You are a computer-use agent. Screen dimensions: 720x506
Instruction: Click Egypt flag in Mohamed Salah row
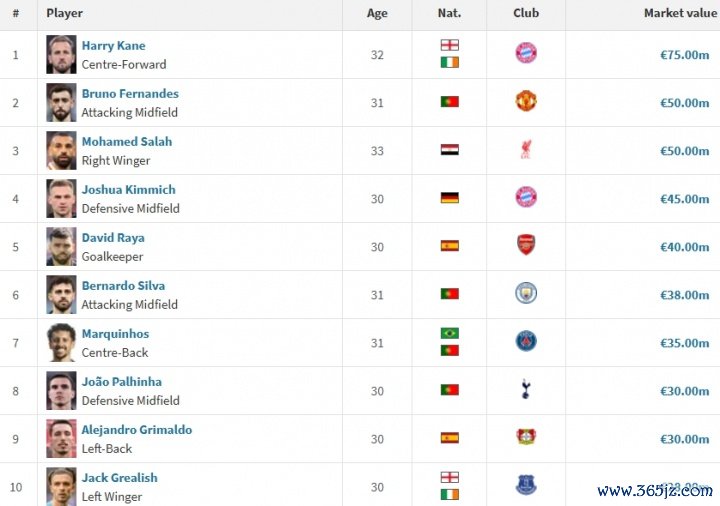tap(450, 150)
